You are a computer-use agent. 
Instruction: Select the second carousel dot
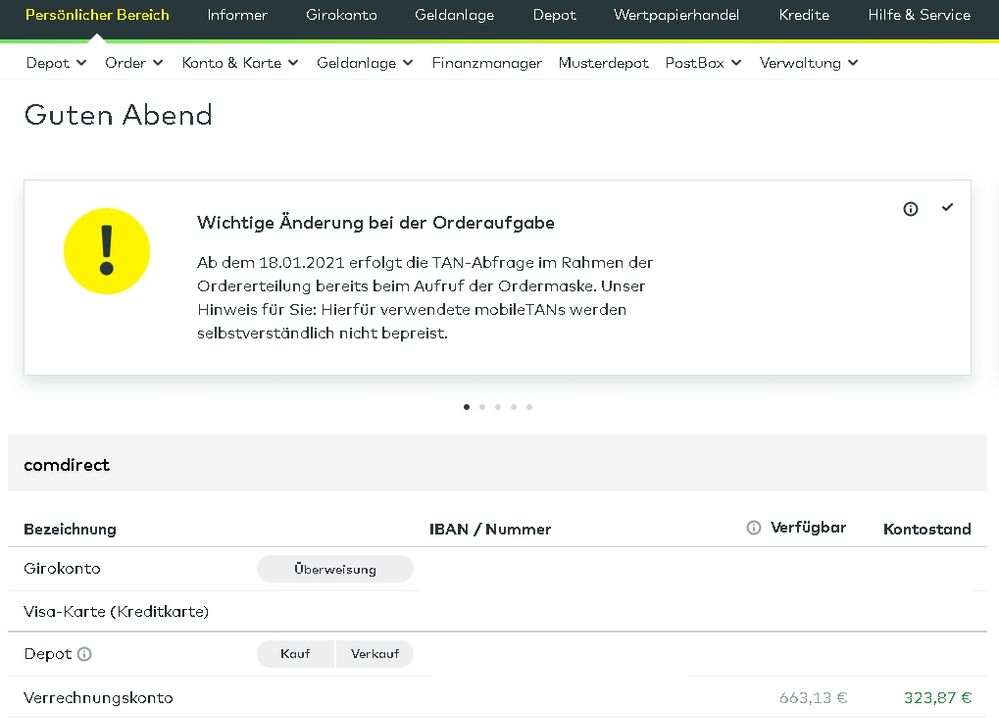(x=482, y=407)
